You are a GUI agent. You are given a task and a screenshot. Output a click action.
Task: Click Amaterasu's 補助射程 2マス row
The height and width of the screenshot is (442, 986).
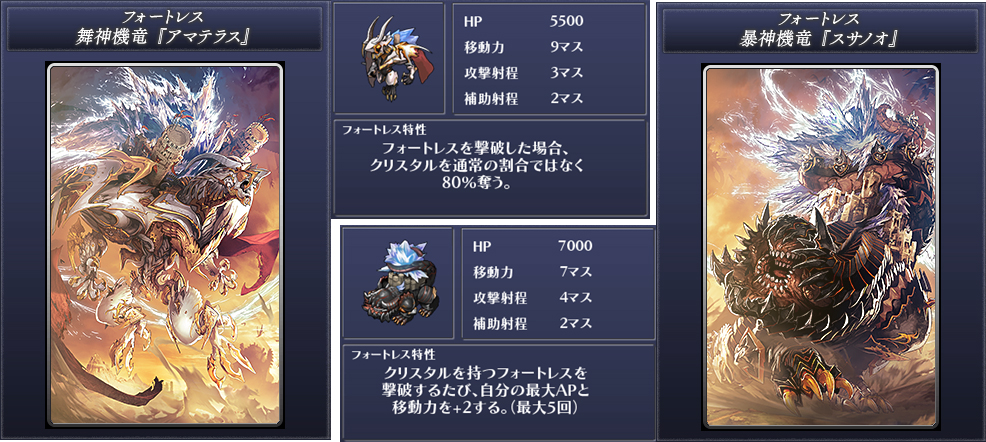point(523,98)
